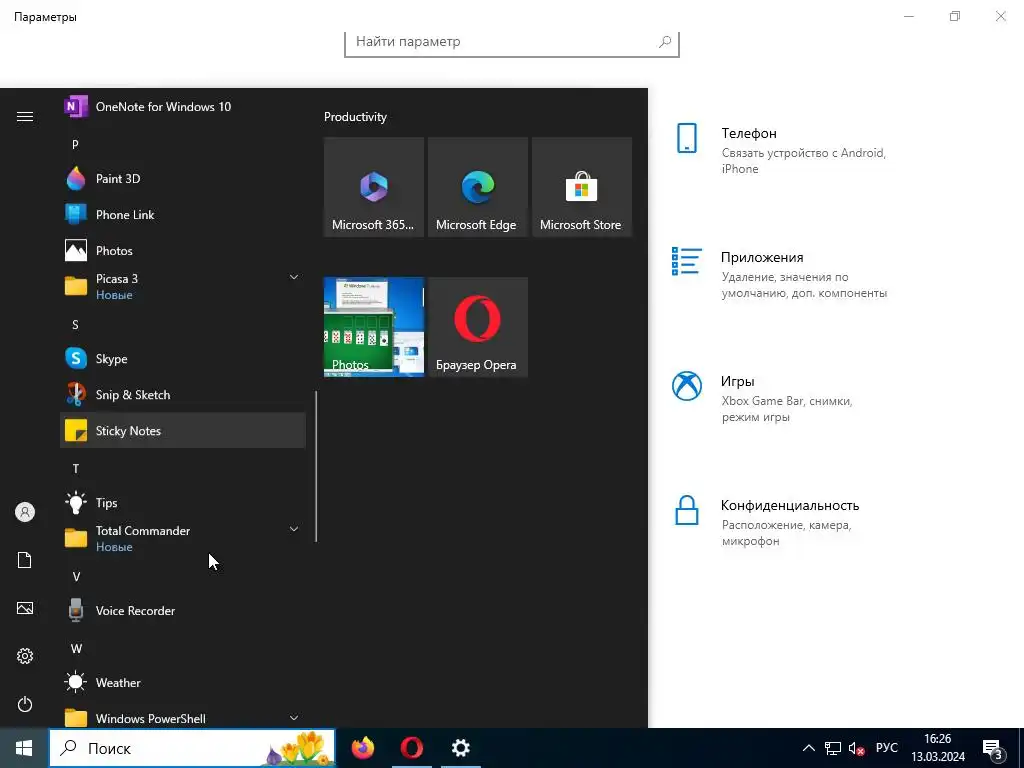Image resolution: width=1024 pixels, height=768 pixels.
Task: Open OneNote for Windows 10 app
Action: (183, 106)
